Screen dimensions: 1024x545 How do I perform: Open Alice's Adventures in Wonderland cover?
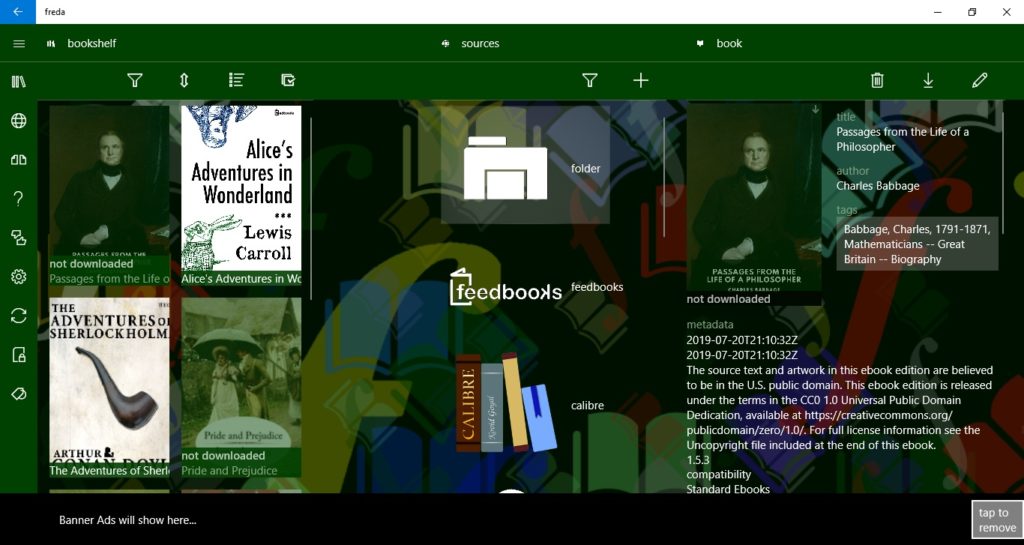[241, 189]
